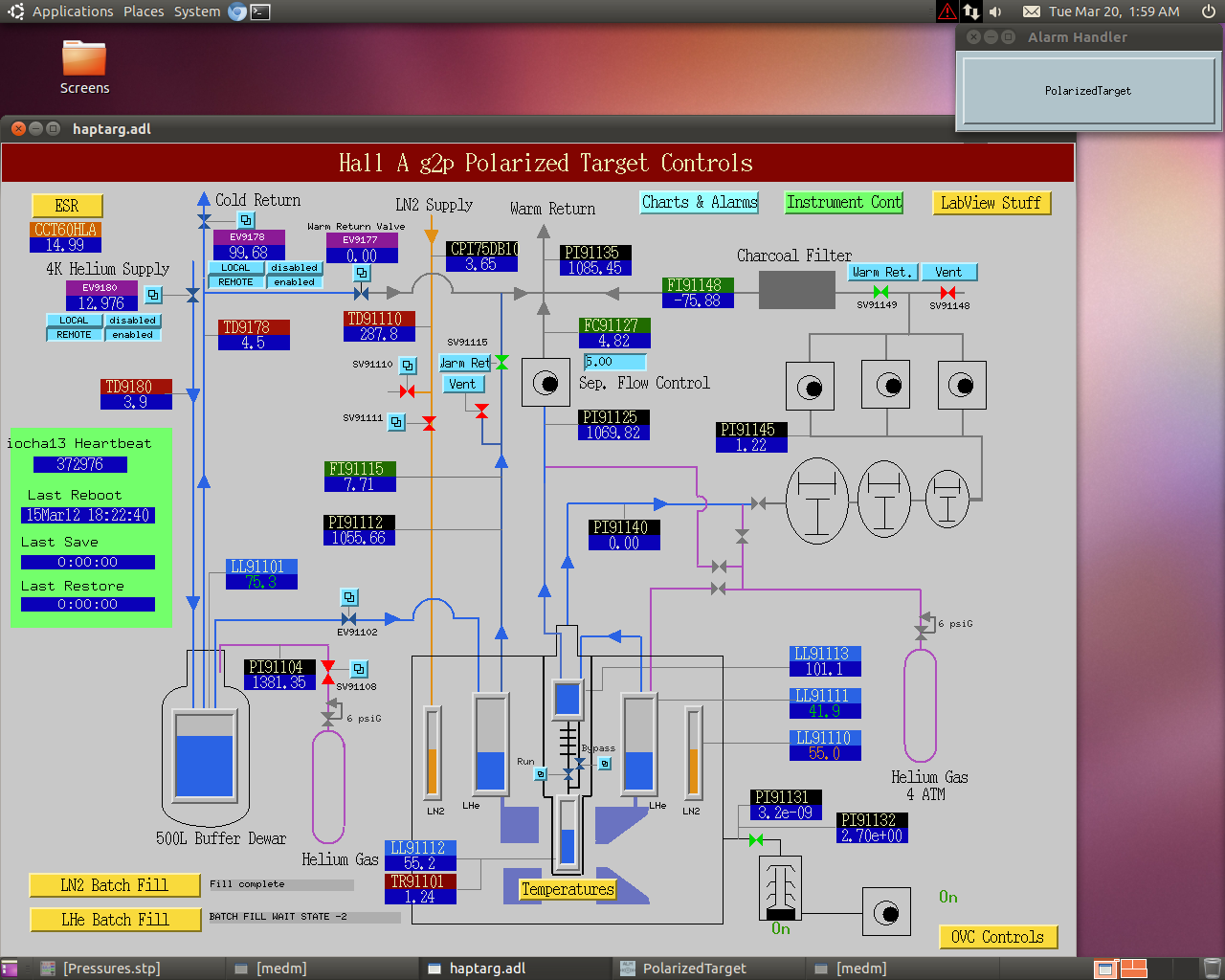Image resolution: width=1225 pixels, height=980 pixels.
Task: Open LabView Stuff menu
Action: coord(991,203)
